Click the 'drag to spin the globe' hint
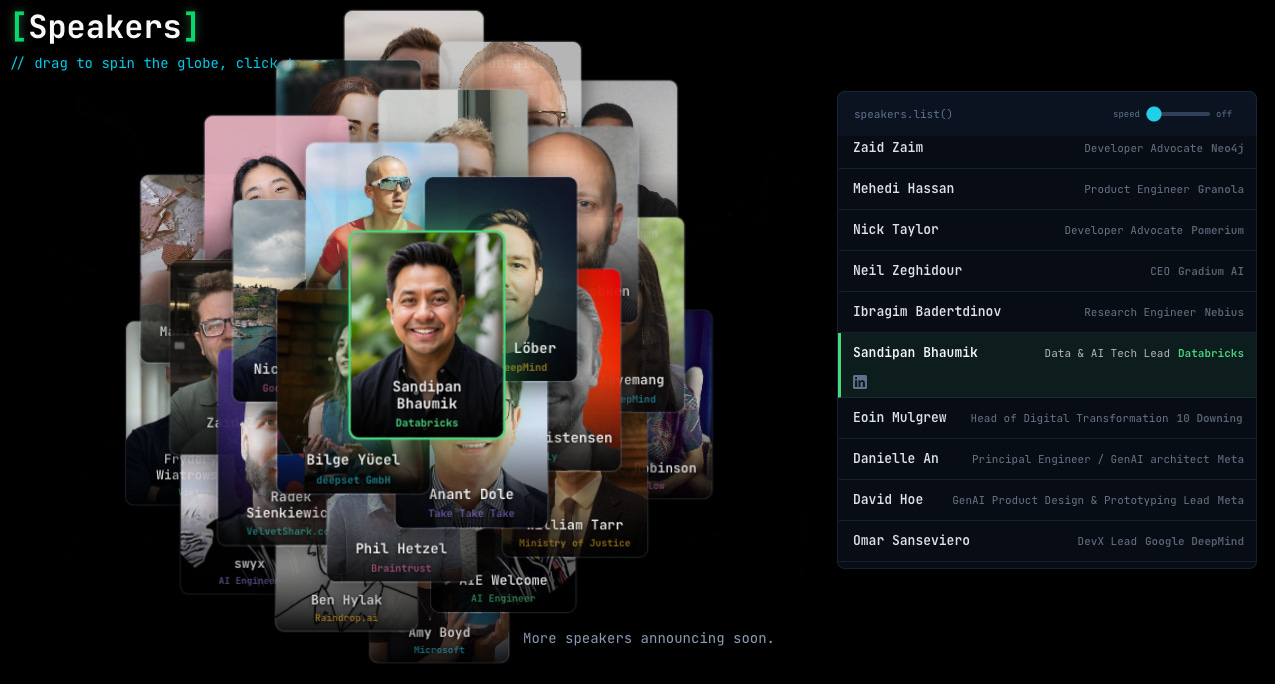This screenshot has width=1275, height=684. coord(151,63)
